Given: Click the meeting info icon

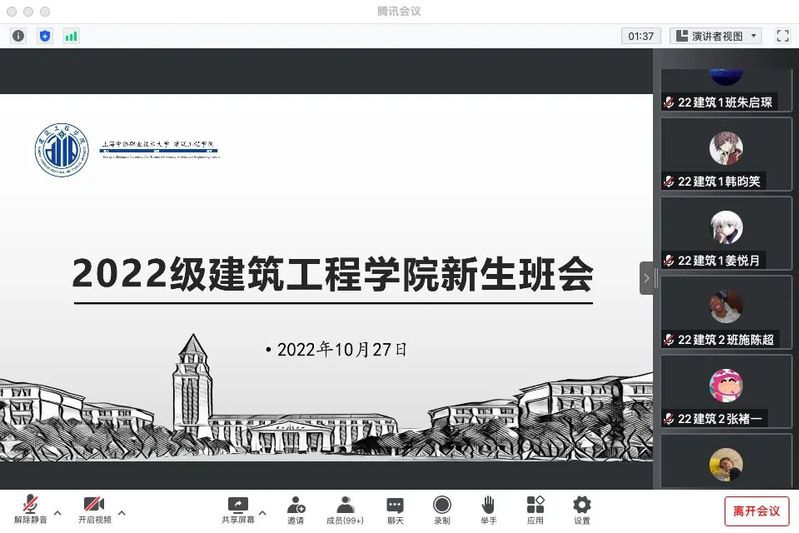Looking at the screenshot, I should point(18,36).
